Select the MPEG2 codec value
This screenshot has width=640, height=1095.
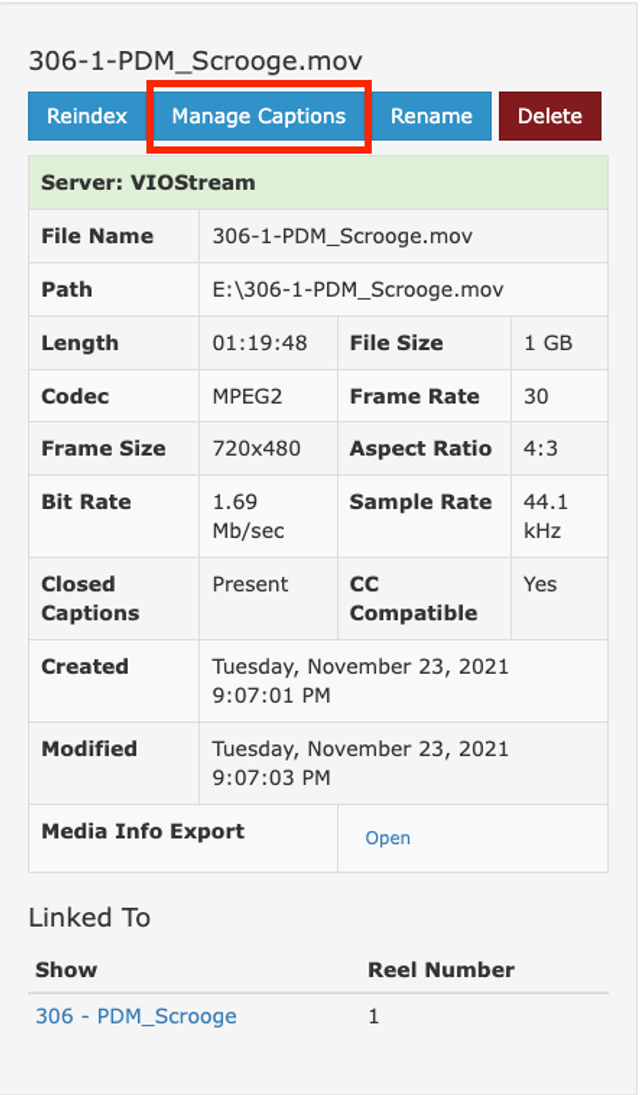click(x=247, y=396)
